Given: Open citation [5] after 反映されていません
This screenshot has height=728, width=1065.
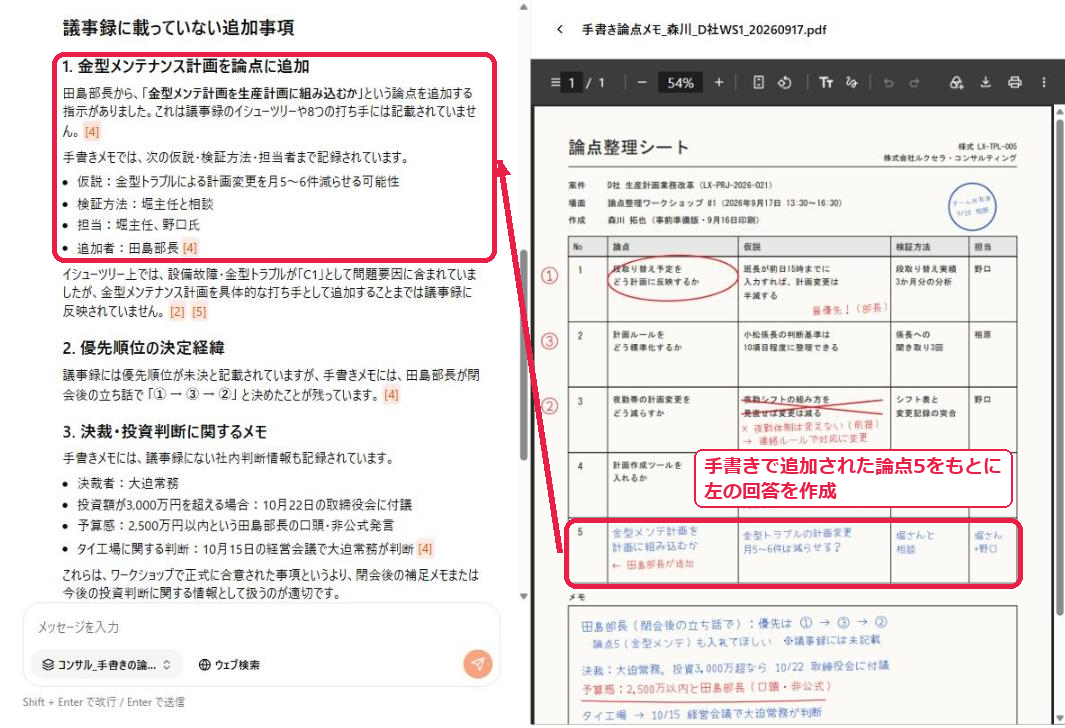Looking at the screenshot, I should (199, 312).
